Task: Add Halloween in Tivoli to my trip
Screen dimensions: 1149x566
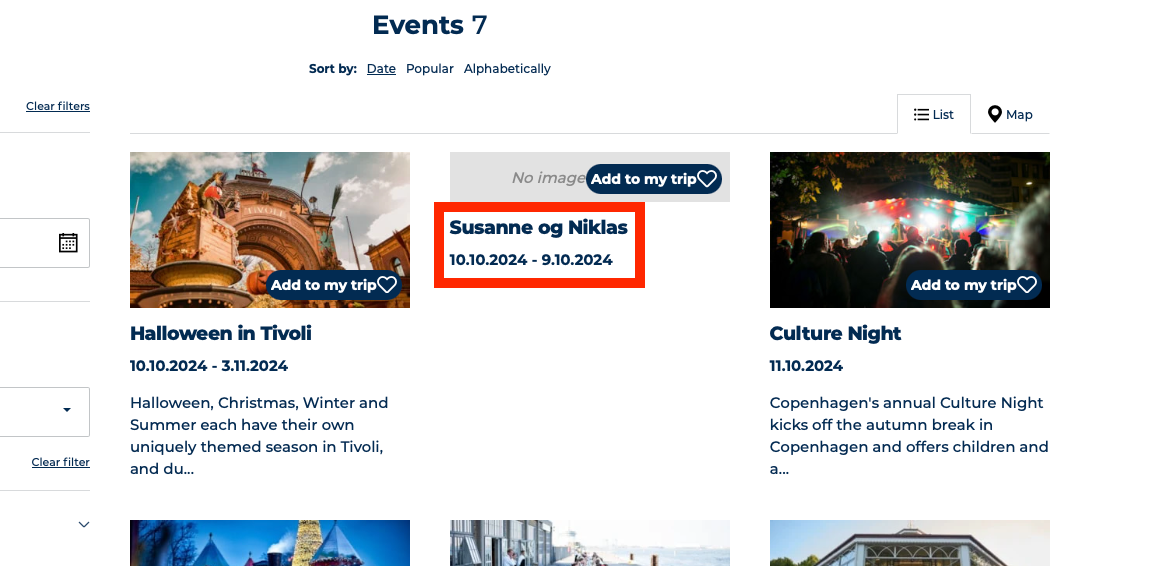Action: point(333,284)
